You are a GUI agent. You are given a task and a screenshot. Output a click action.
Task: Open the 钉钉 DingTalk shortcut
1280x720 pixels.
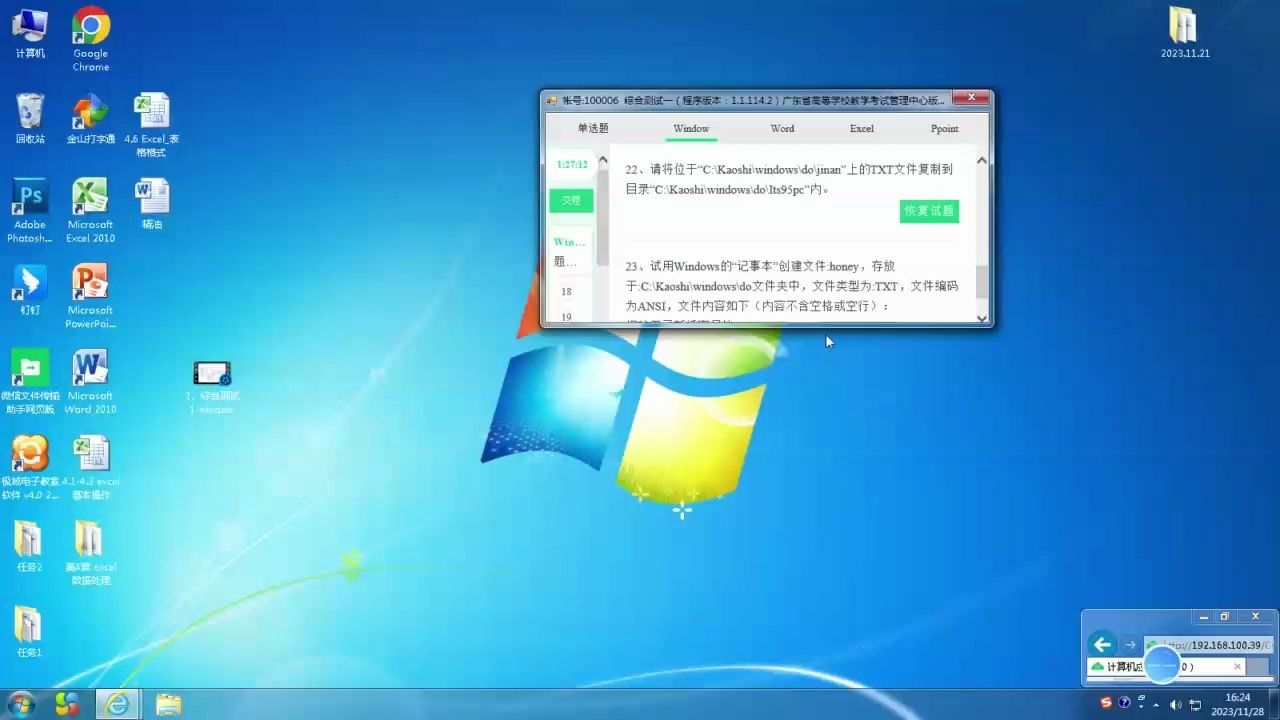(30, 290)
